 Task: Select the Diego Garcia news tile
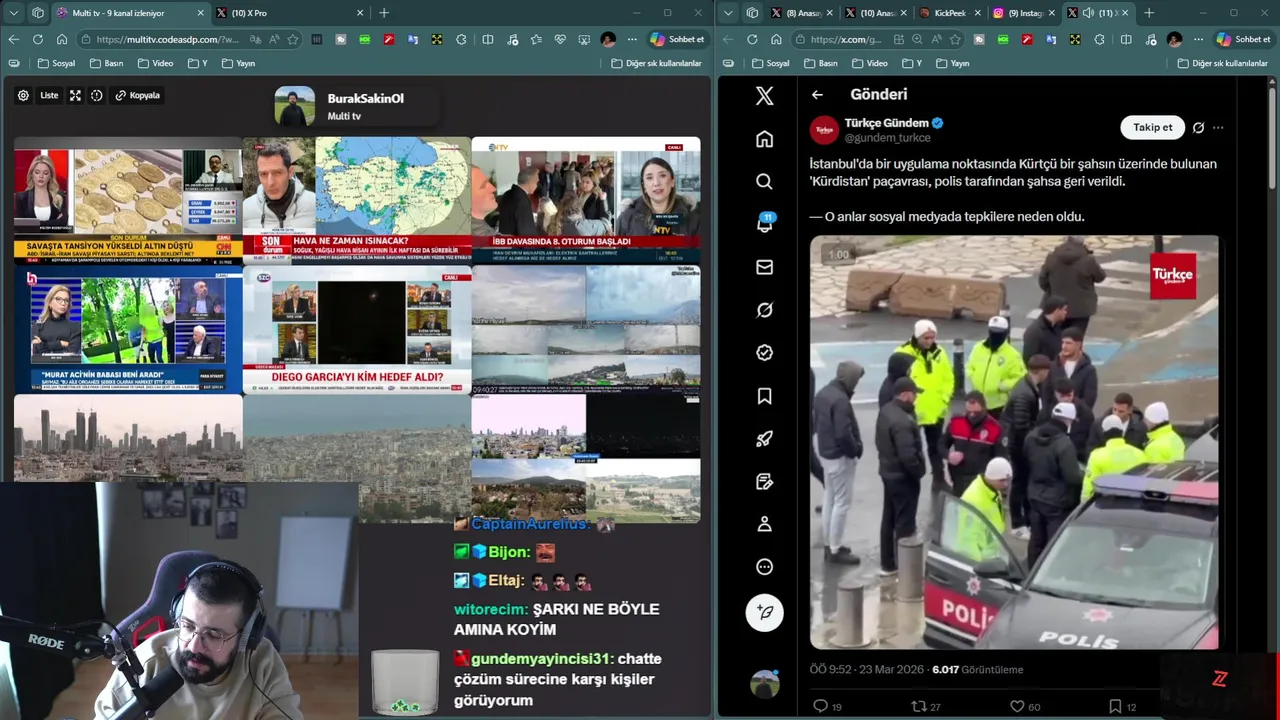point(357,329)
